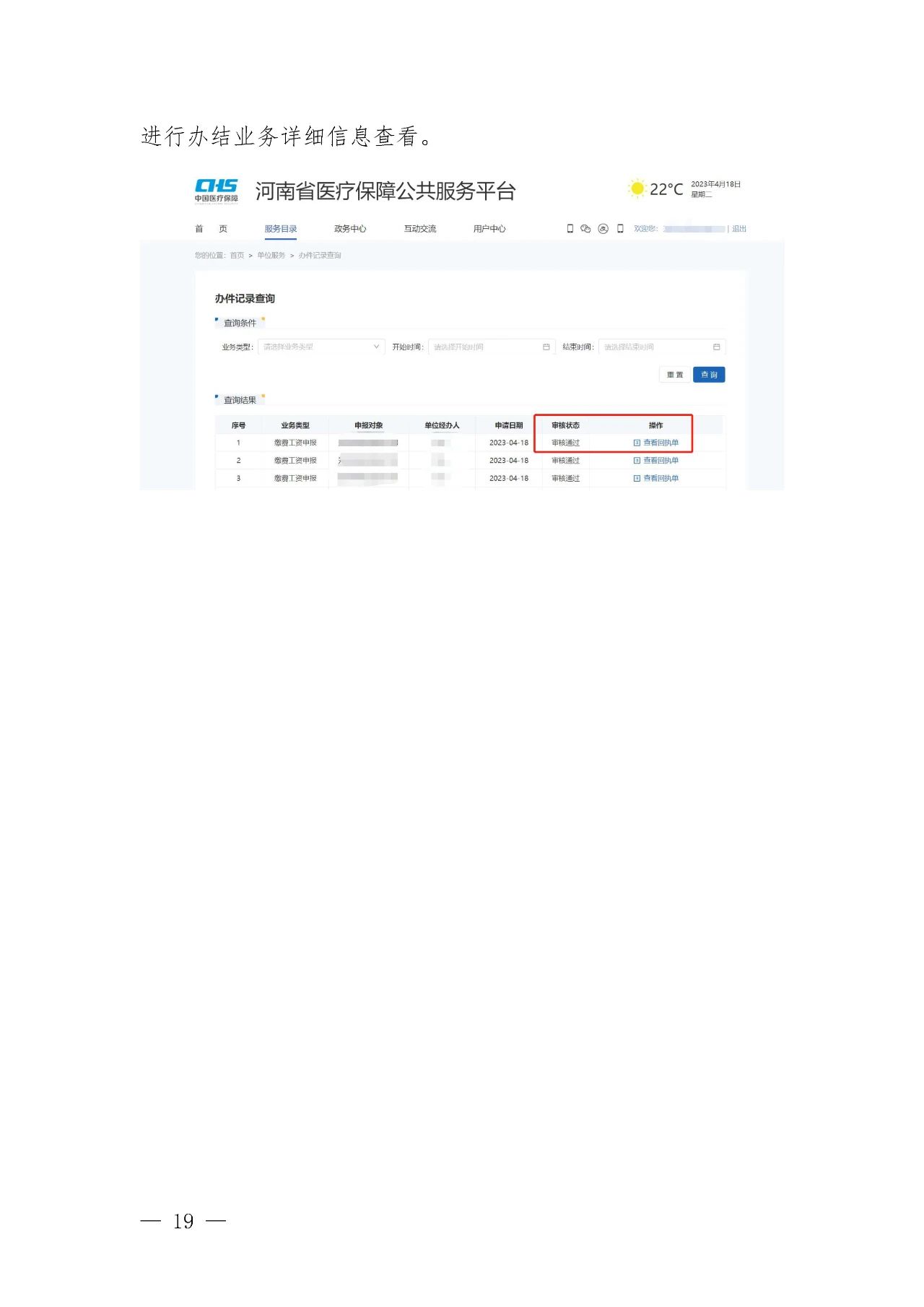Click the WeChat icon in the header

585,229
